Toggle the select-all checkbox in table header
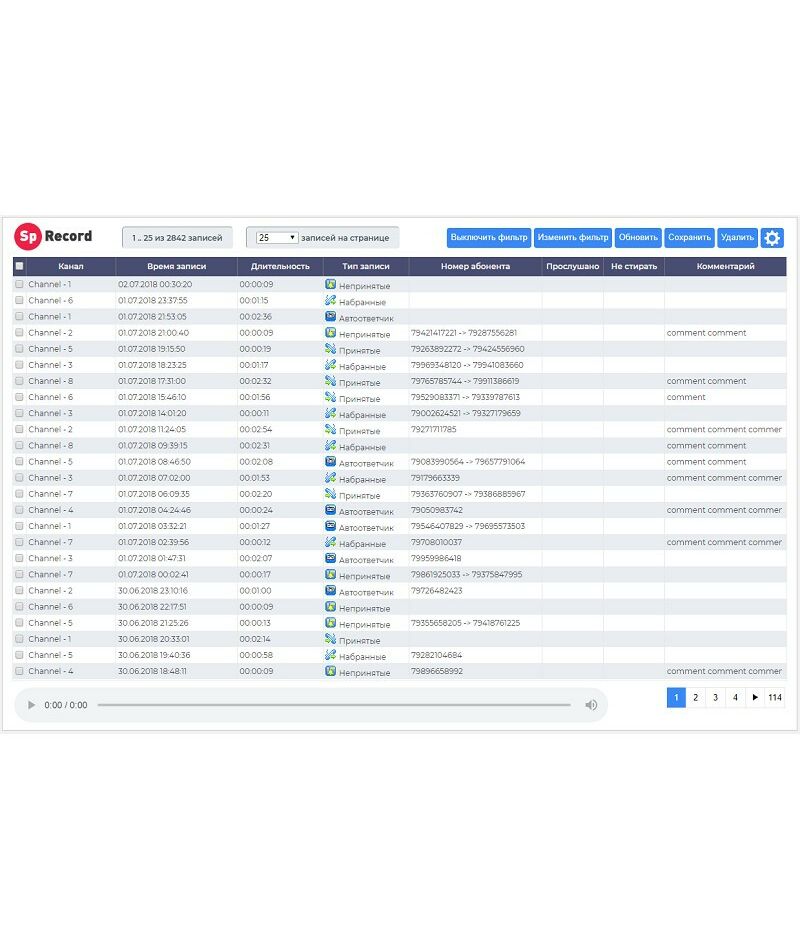This screenshot has height=950, width=800. point(19,267)
